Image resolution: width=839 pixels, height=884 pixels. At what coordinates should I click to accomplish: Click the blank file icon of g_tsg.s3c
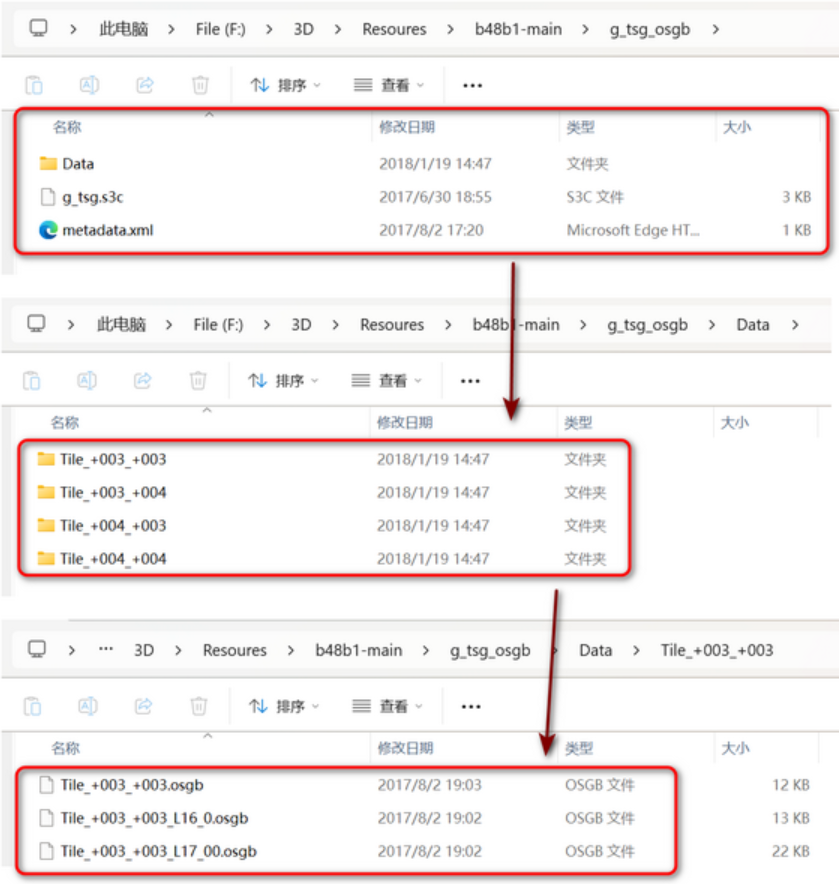coord(48,197)
